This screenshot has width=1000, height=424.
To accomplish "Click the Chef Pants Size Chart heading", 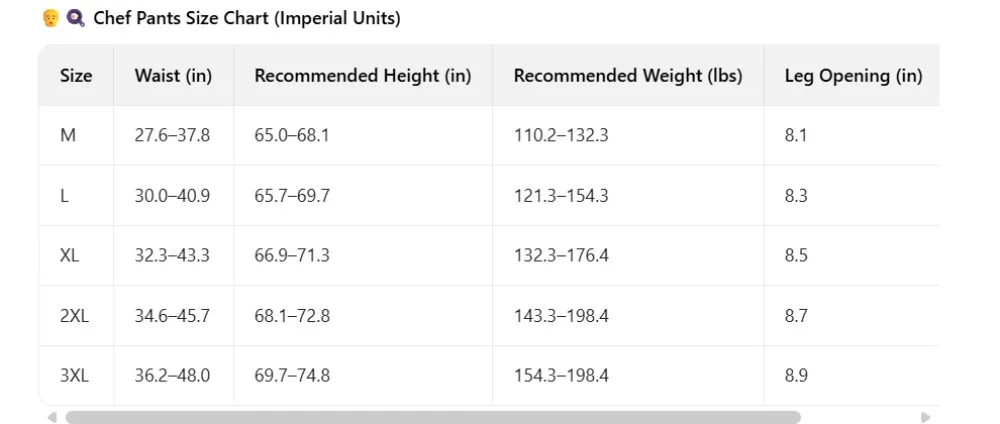I will pos(246,19).
